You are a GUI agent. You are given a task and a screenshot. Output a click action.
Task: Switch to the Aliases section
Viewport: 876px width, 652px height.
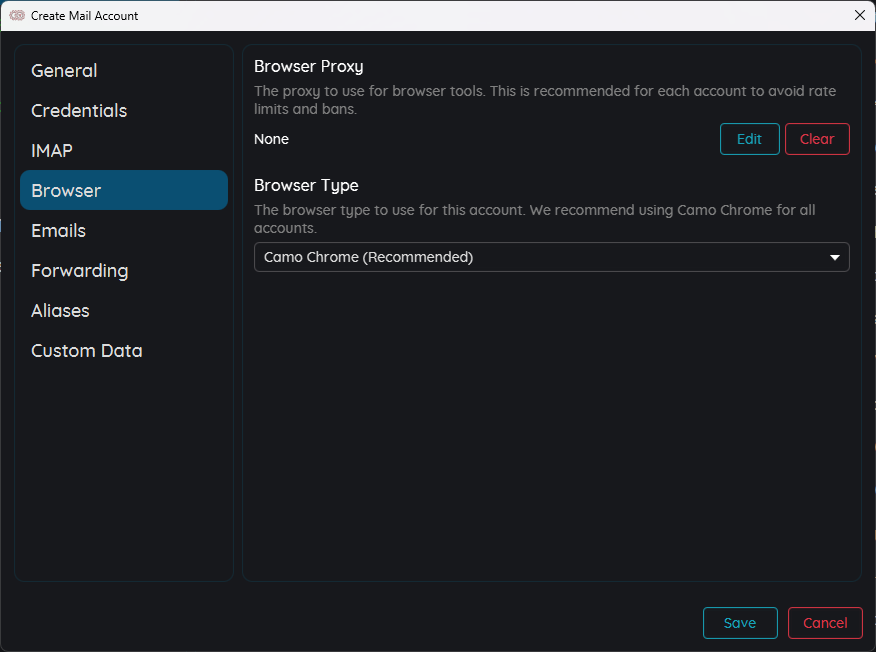point(123,311)
